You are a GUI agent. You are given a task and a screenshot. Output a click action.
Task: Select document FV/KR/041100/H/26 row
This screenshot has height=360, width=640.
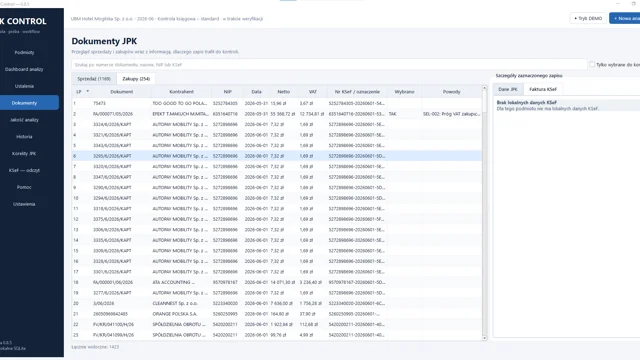pyautogui.click(x=277, y=324)
